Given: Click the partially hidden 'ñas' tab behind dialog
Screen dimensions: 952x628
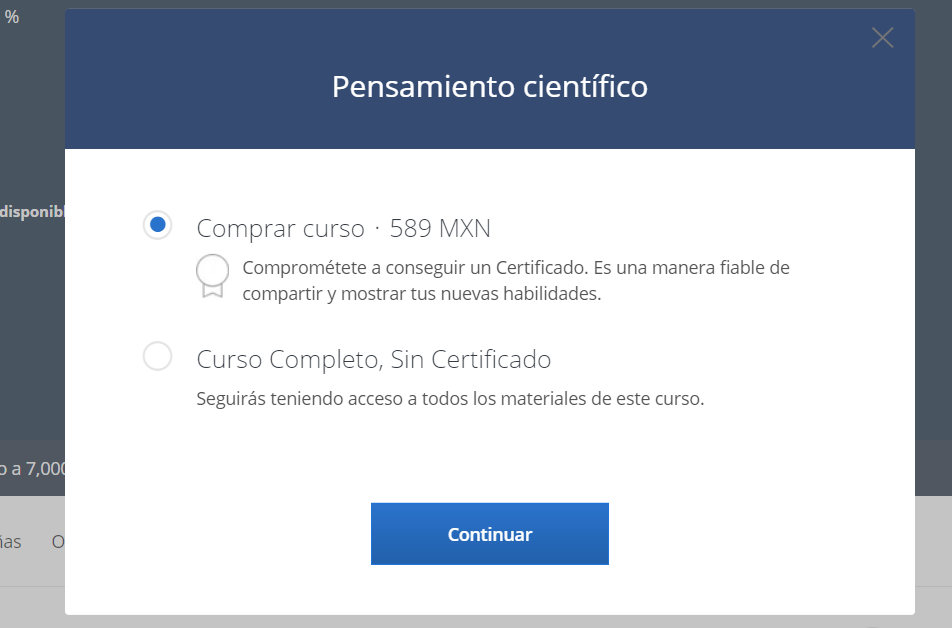Looking at the screenshot, I should 10,541.
